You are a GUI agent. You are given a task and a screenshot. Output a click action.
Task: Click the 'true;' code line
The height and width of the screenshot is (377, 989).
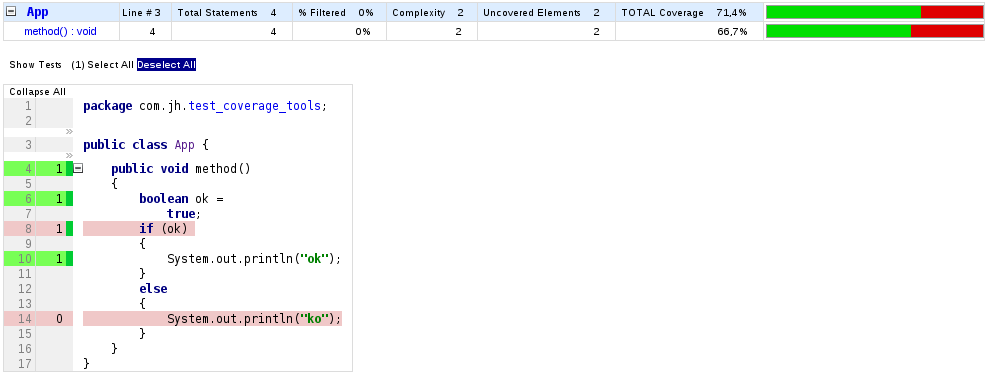[x=184, y=214]
